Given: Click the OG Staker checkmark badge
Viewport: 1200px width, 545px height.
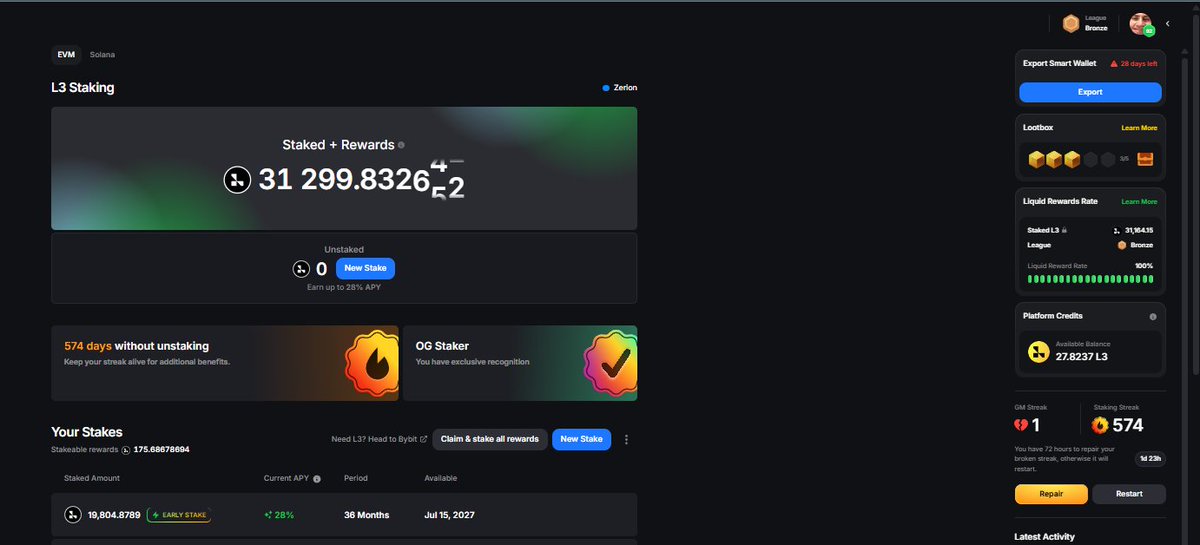Looking at the screenshot, I should point(610,363).
